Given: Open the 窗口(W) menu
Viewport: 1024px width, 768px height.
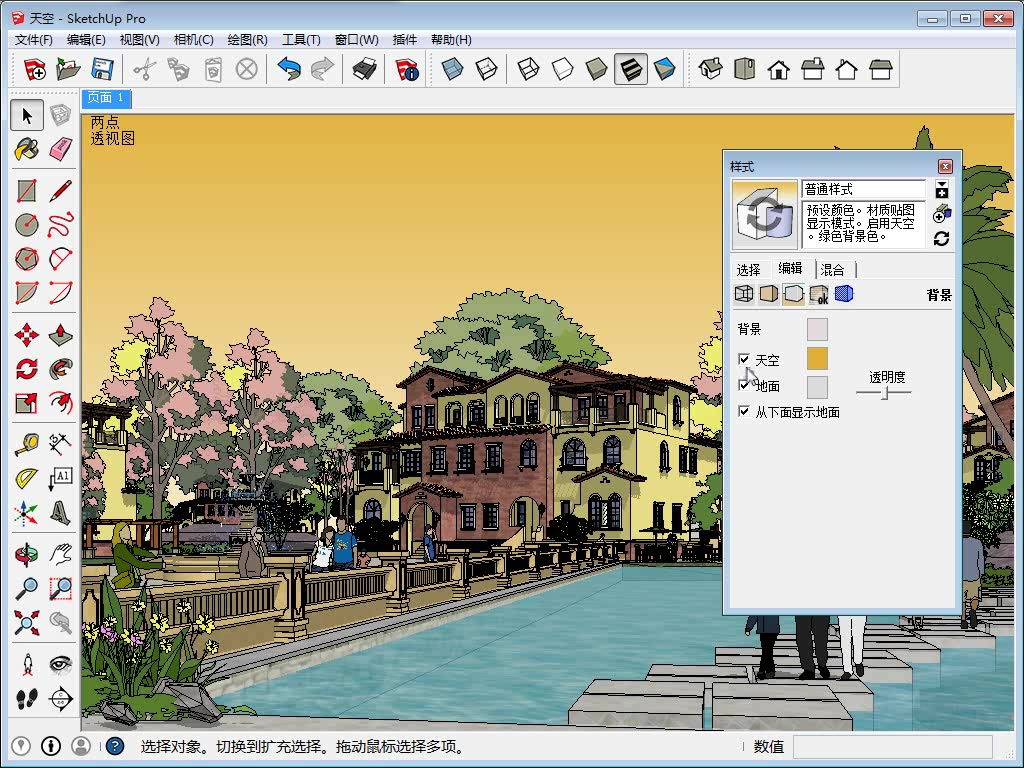Looking at the screenshot, I should click(x=356, y=40).
